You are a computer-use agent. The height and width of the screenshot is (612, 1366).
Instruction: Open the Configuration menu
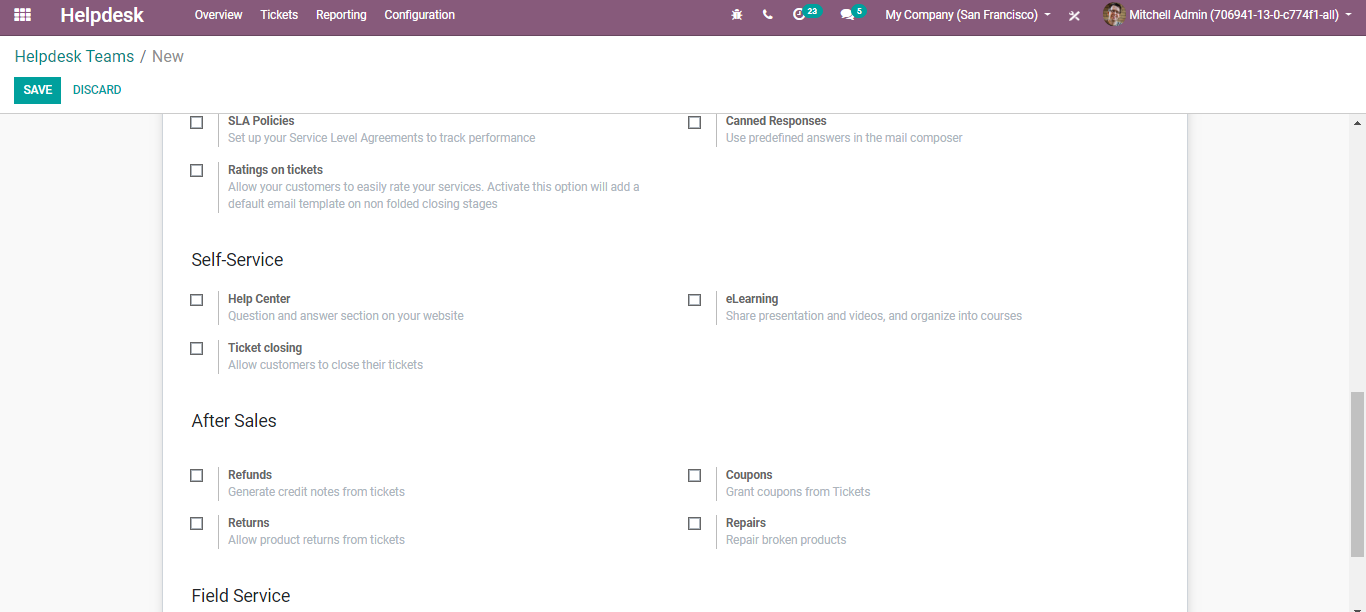(419, 15)
